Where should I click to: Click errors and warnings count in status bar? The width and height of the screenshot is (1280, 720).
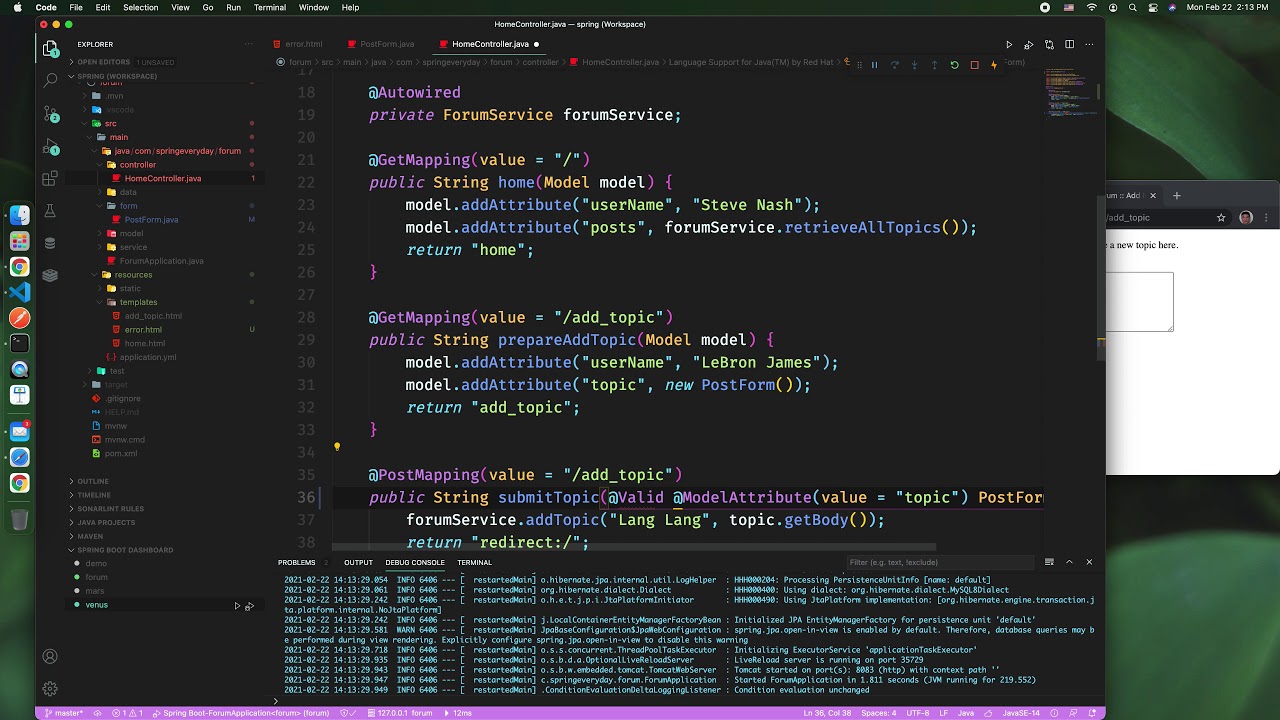(127, 713)
